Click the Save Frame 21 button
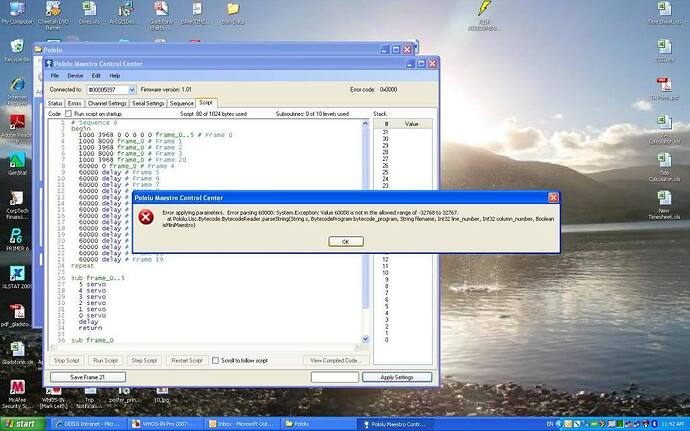 click(x=88, y=377)
